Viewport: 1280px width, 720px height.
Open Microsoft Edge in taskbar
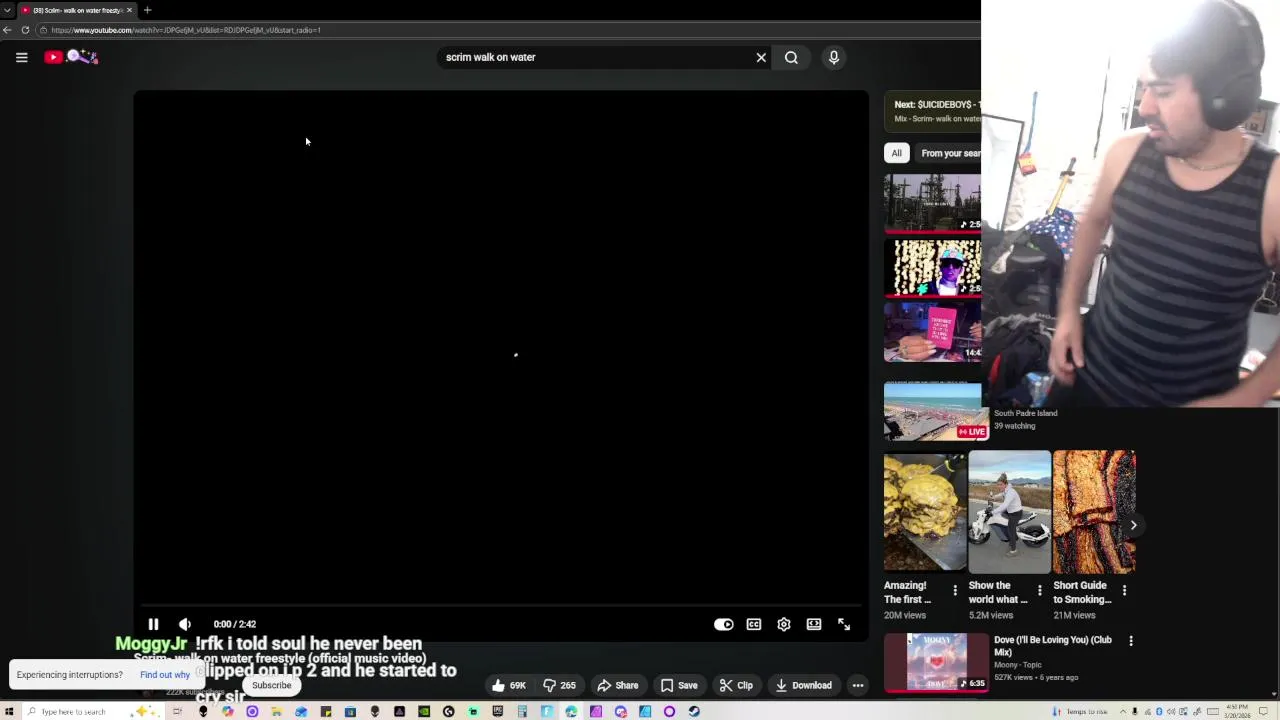pyautogui.click(x=571, y=711)
